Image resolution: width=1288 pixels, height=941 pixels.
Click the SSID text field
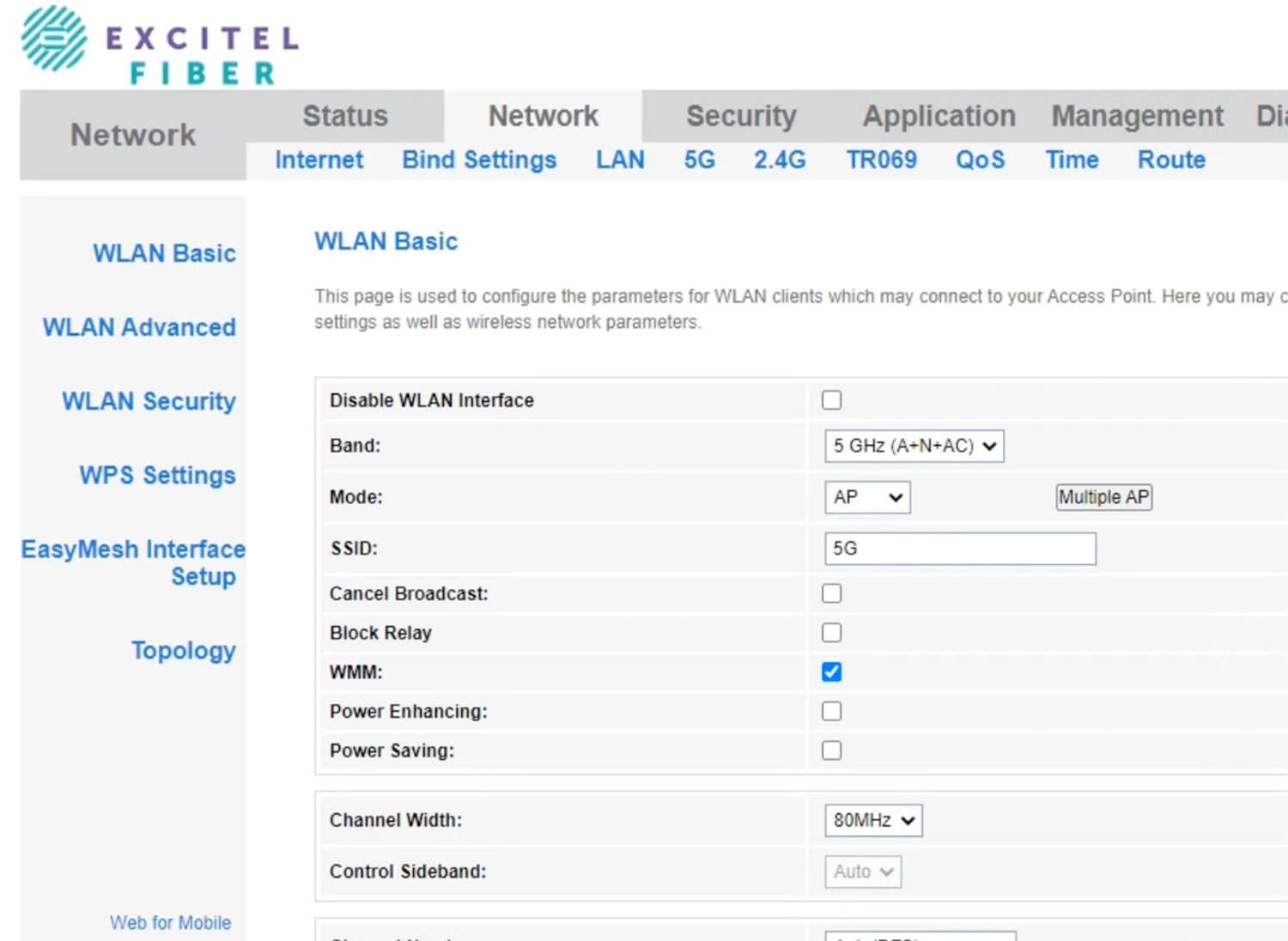[960, 549]
